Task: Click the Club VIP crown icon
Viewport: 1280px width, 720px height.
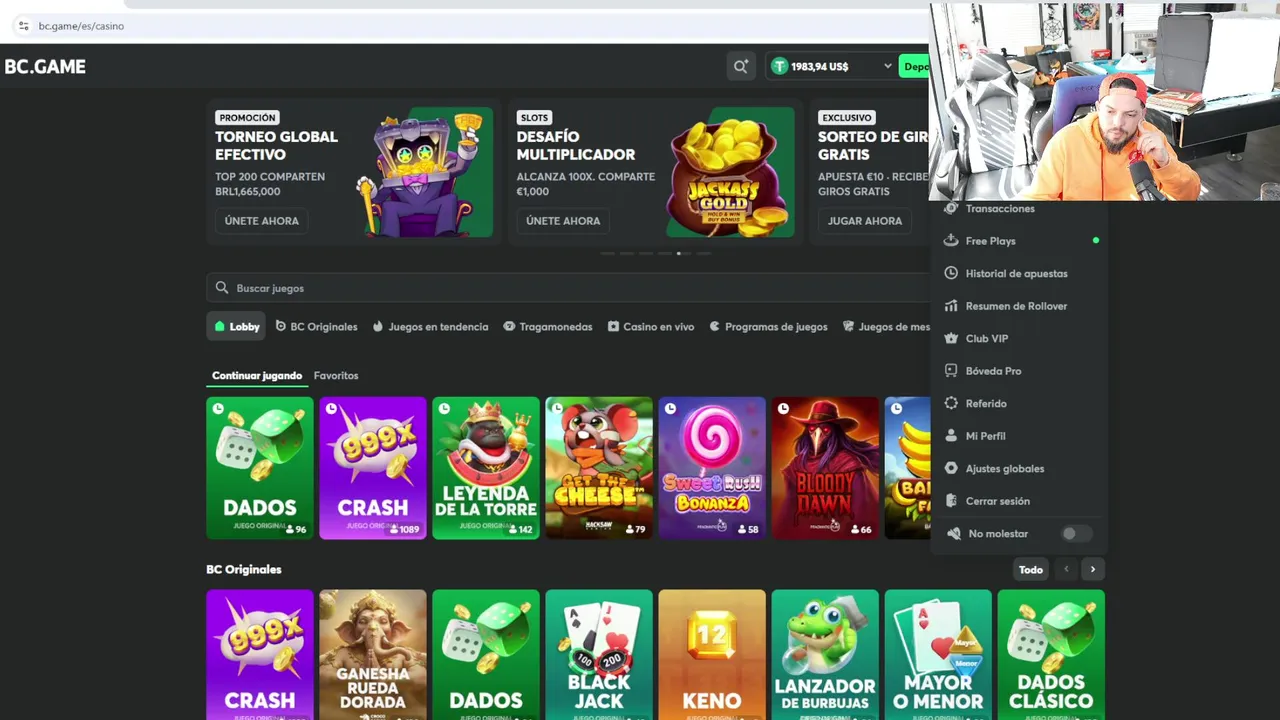Action: click(951, 338)
